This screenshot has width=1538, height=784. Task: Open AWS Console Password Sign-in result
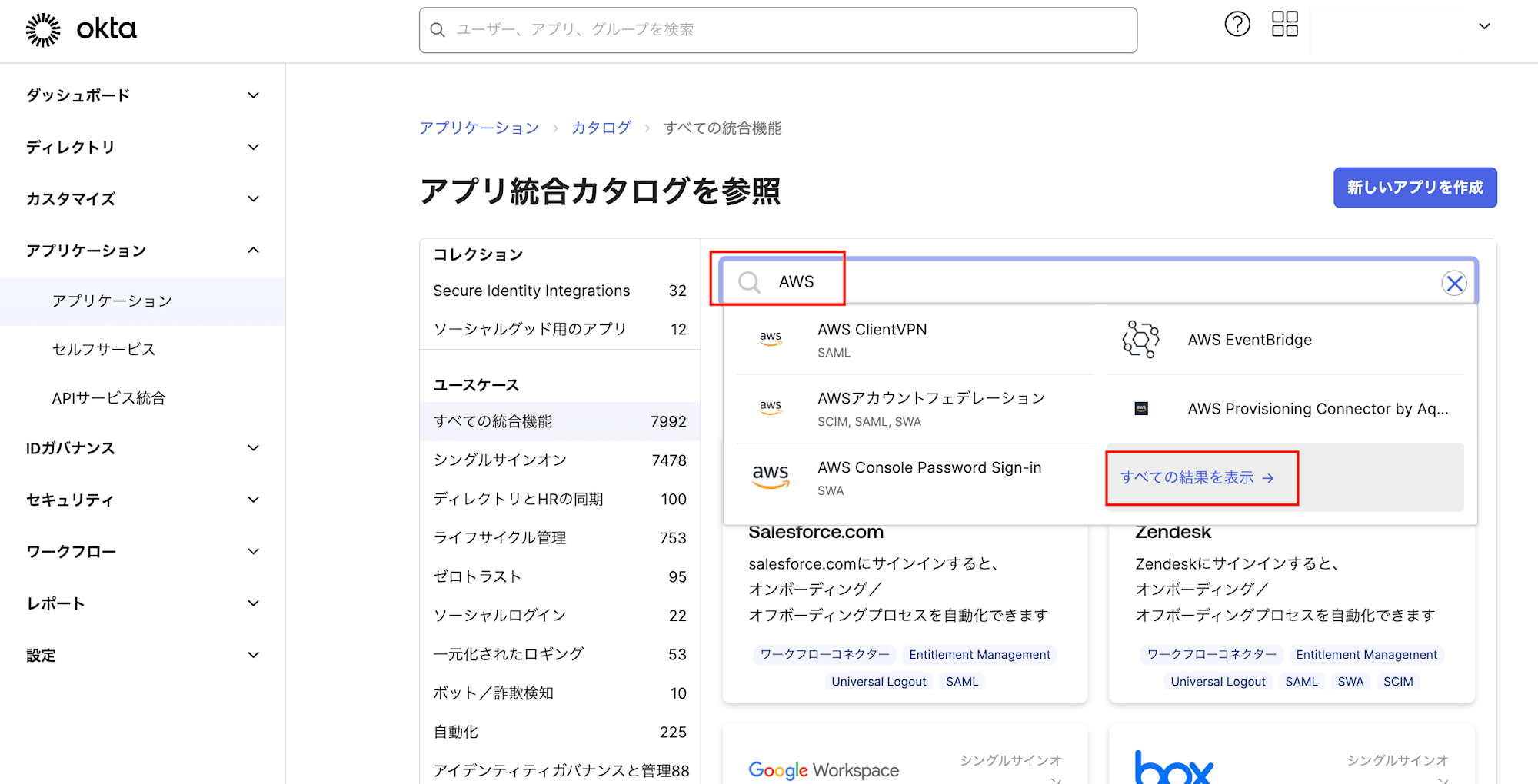tap(915, 478)
